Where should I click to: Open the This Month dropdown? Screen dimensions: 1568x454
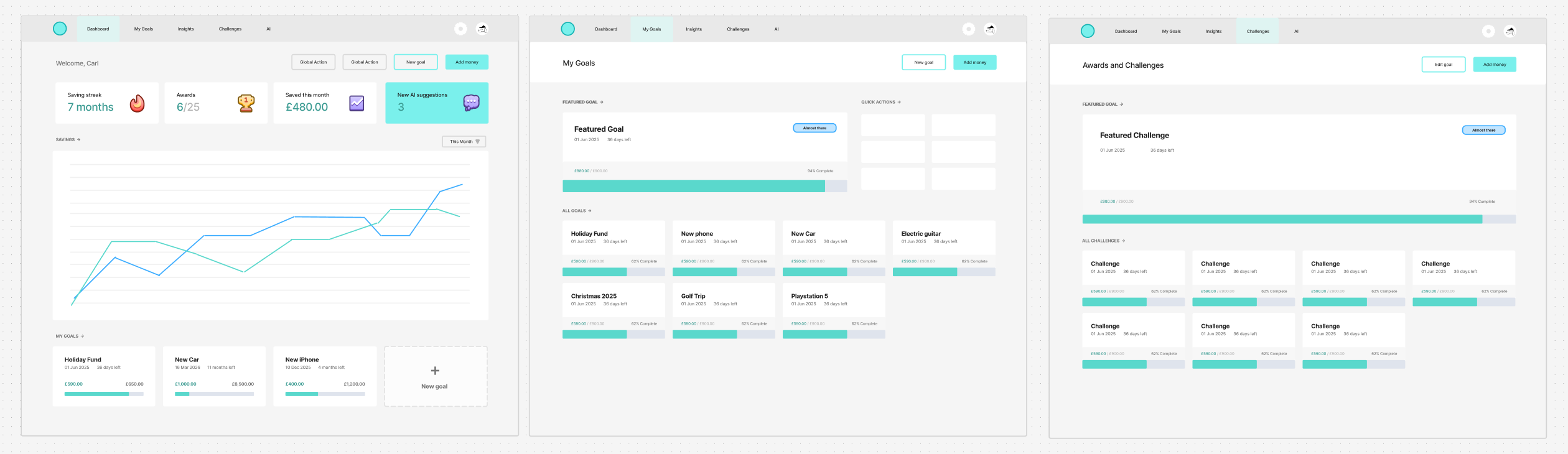pos(464,142)
